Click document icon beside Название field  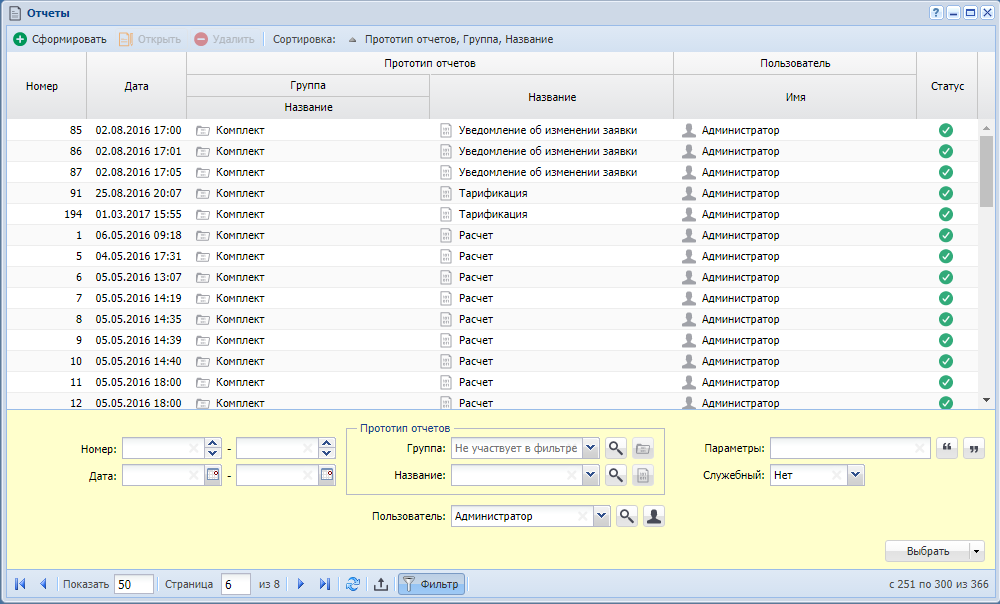[x=643, y=475]
